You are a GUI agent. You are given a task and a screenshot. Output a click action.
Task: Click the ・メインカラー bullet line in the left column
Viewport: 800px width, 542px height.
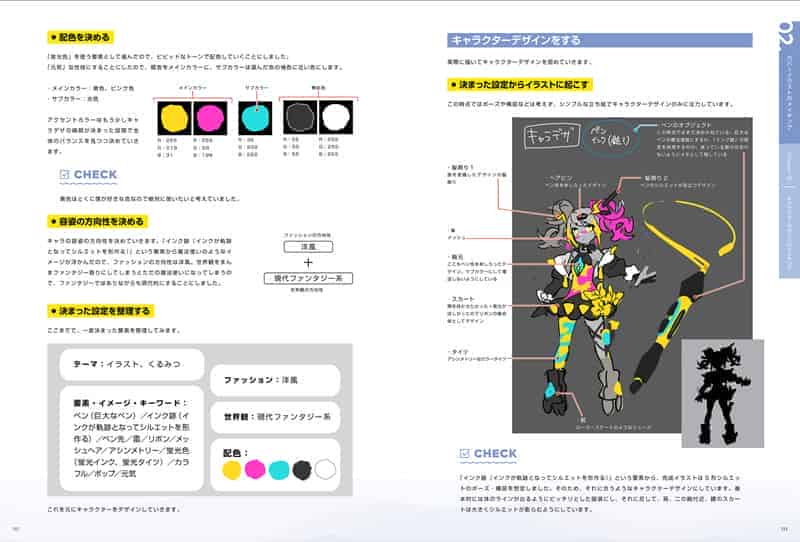pyautogui.click(x=91, y=88)
